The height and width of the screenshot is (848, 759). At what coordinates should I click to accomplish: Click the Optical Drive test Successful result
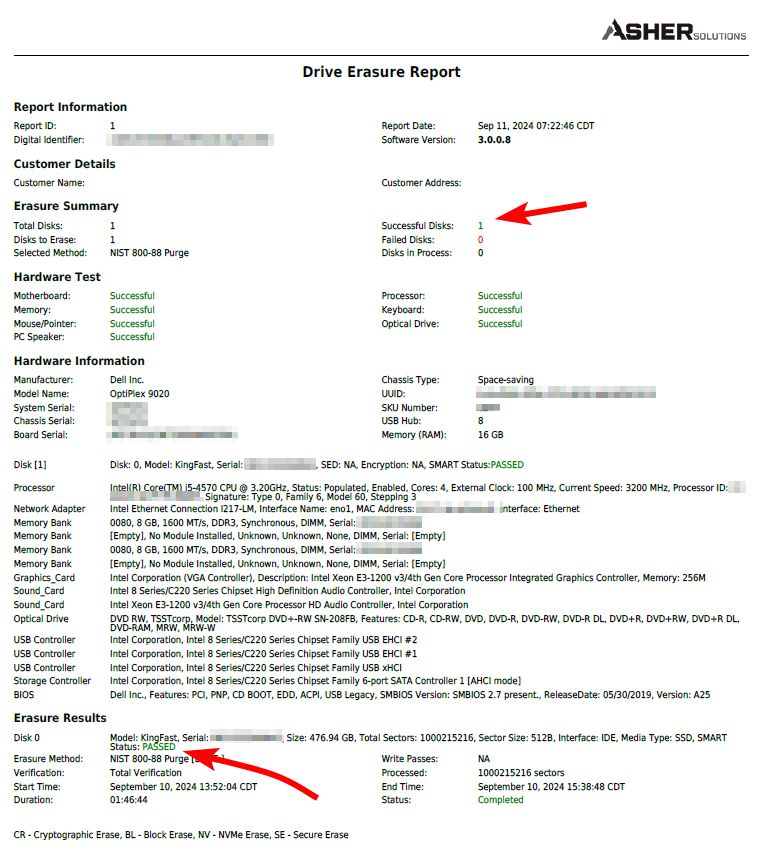pos(500,324)
